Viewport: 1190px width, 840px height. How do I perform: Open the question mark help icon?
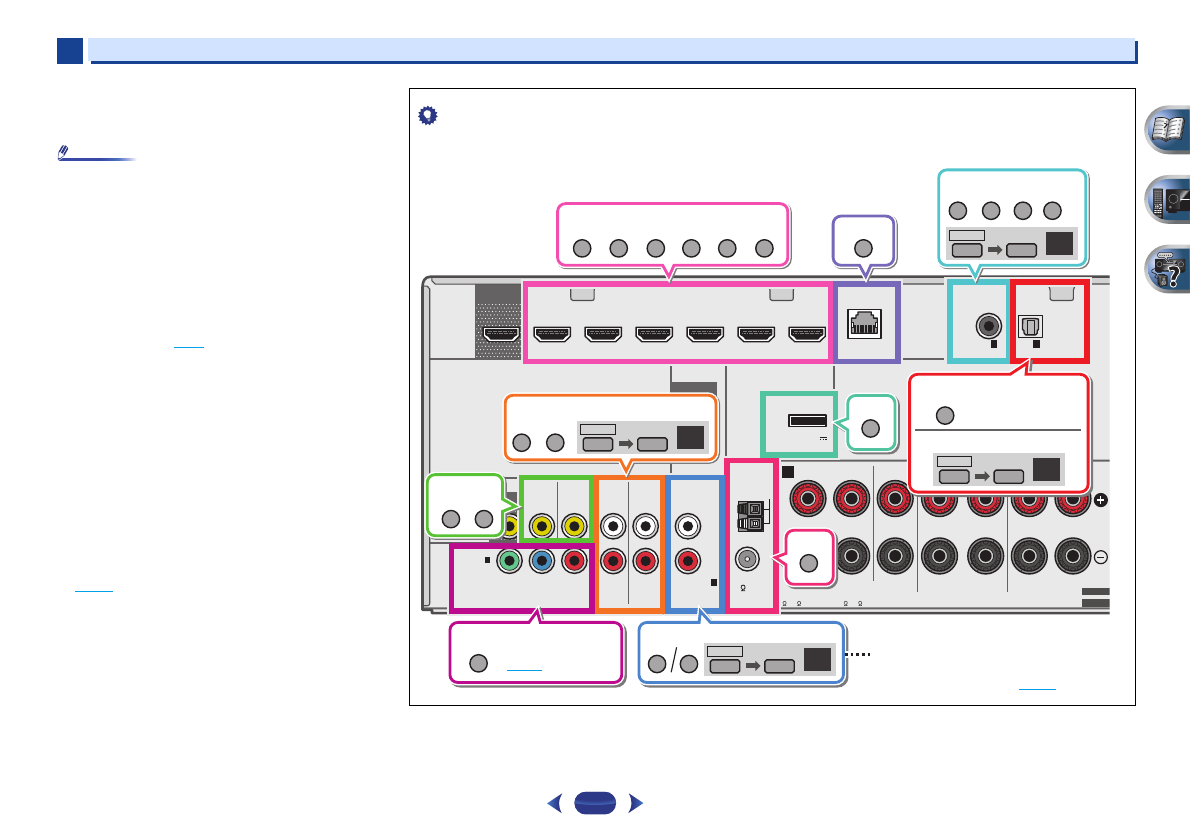click(1165, 266)
